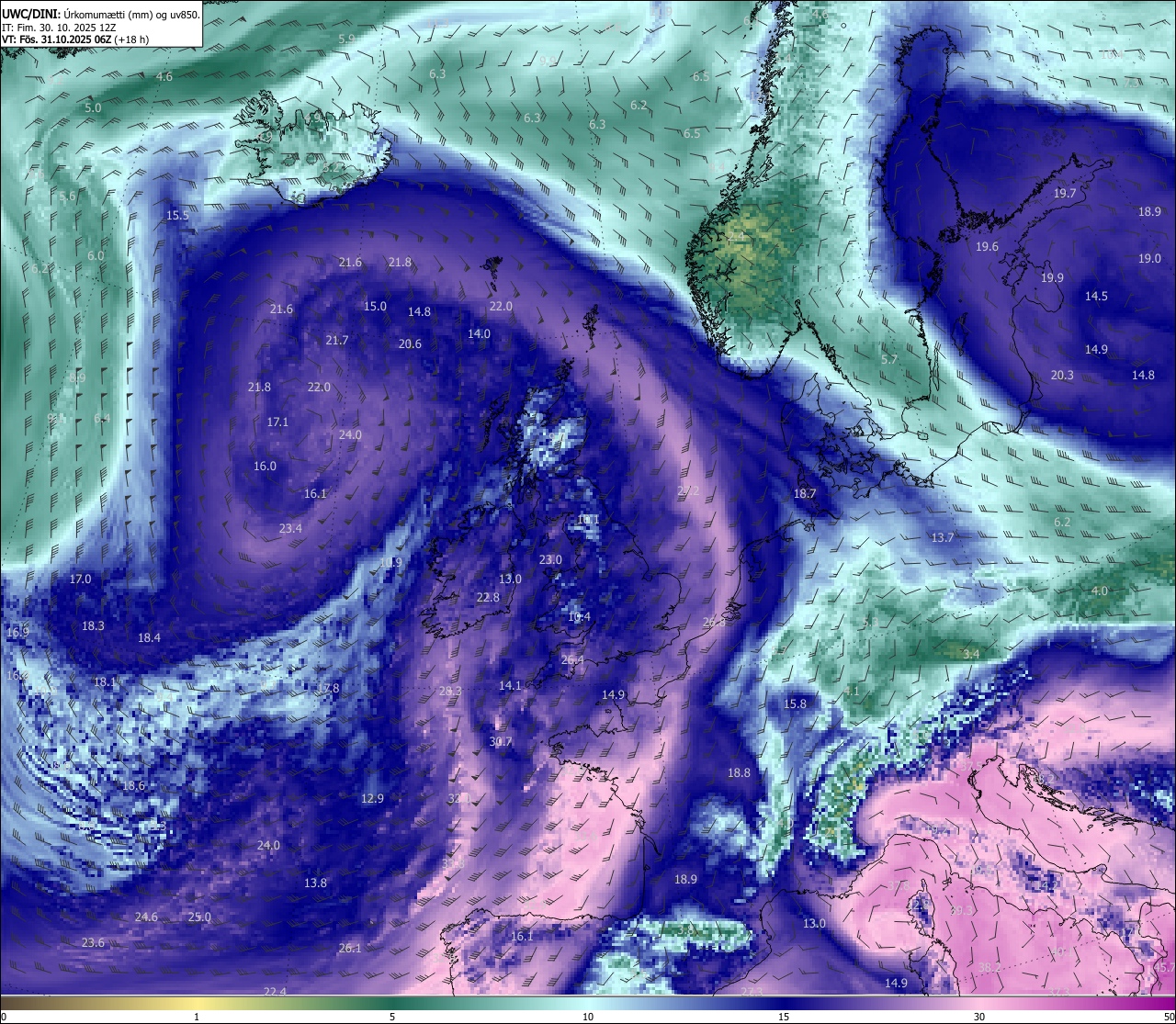Click the map value 5.0
Screen dimensions: 1176x1024
point(93,108)
